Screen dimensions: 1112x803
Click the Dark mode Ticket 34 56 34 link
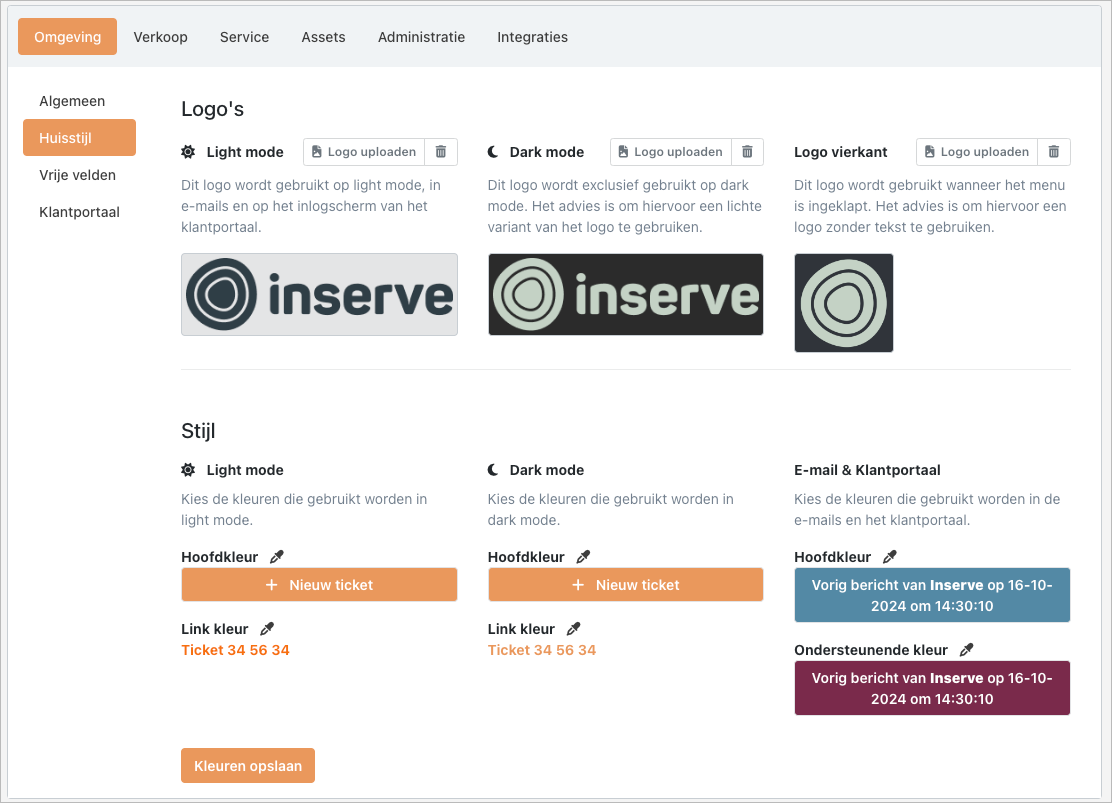pos(542,650)
